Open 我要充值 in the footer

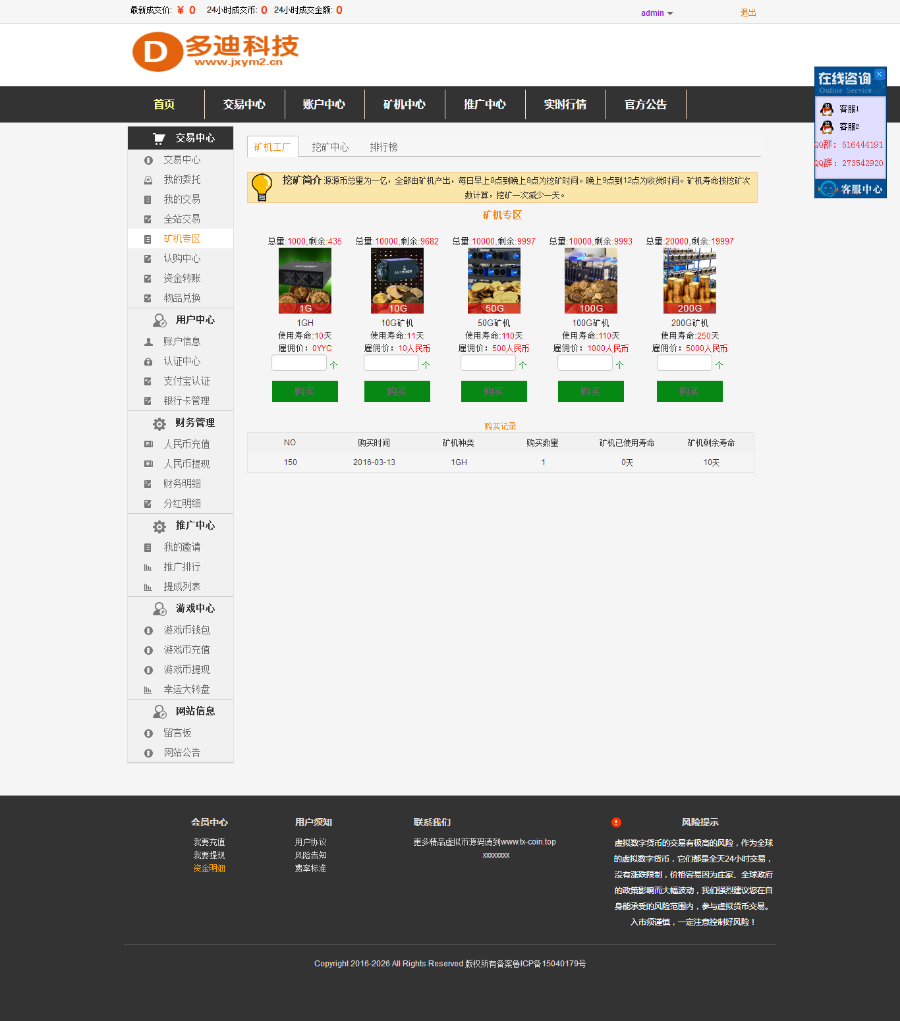(x=209, y=843)
